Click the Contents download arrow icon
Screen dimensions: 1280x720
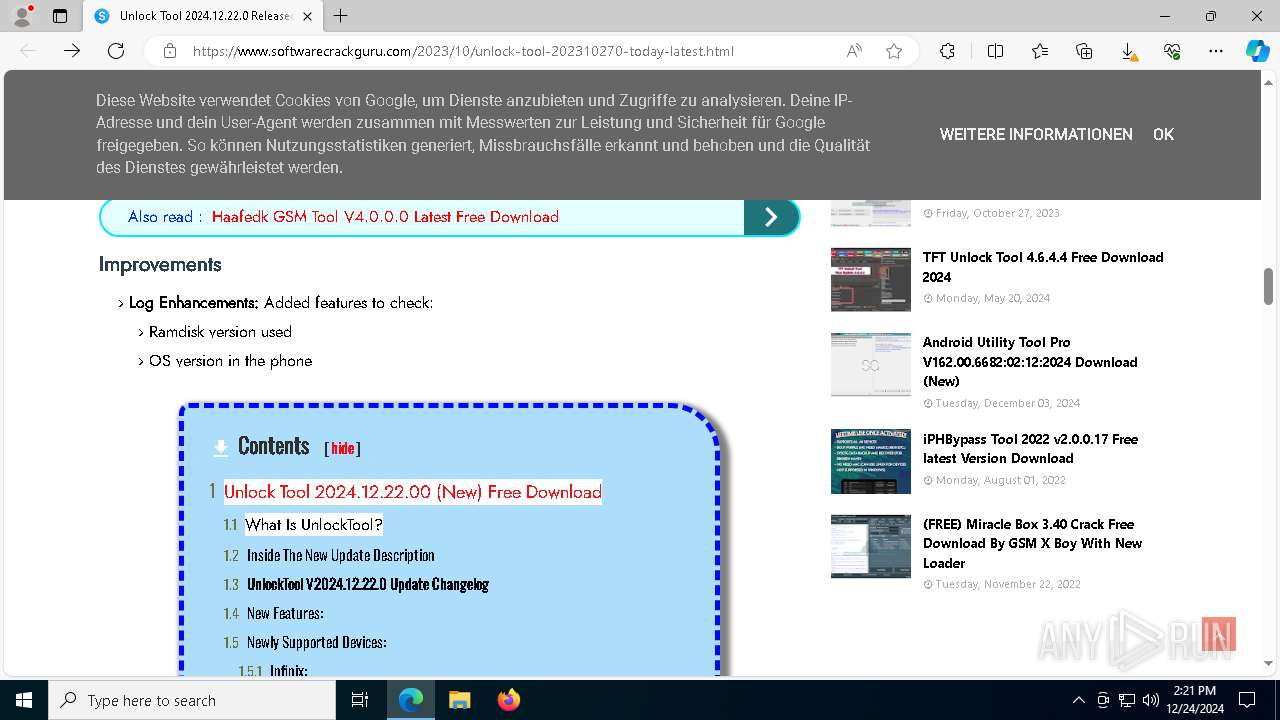221,448
